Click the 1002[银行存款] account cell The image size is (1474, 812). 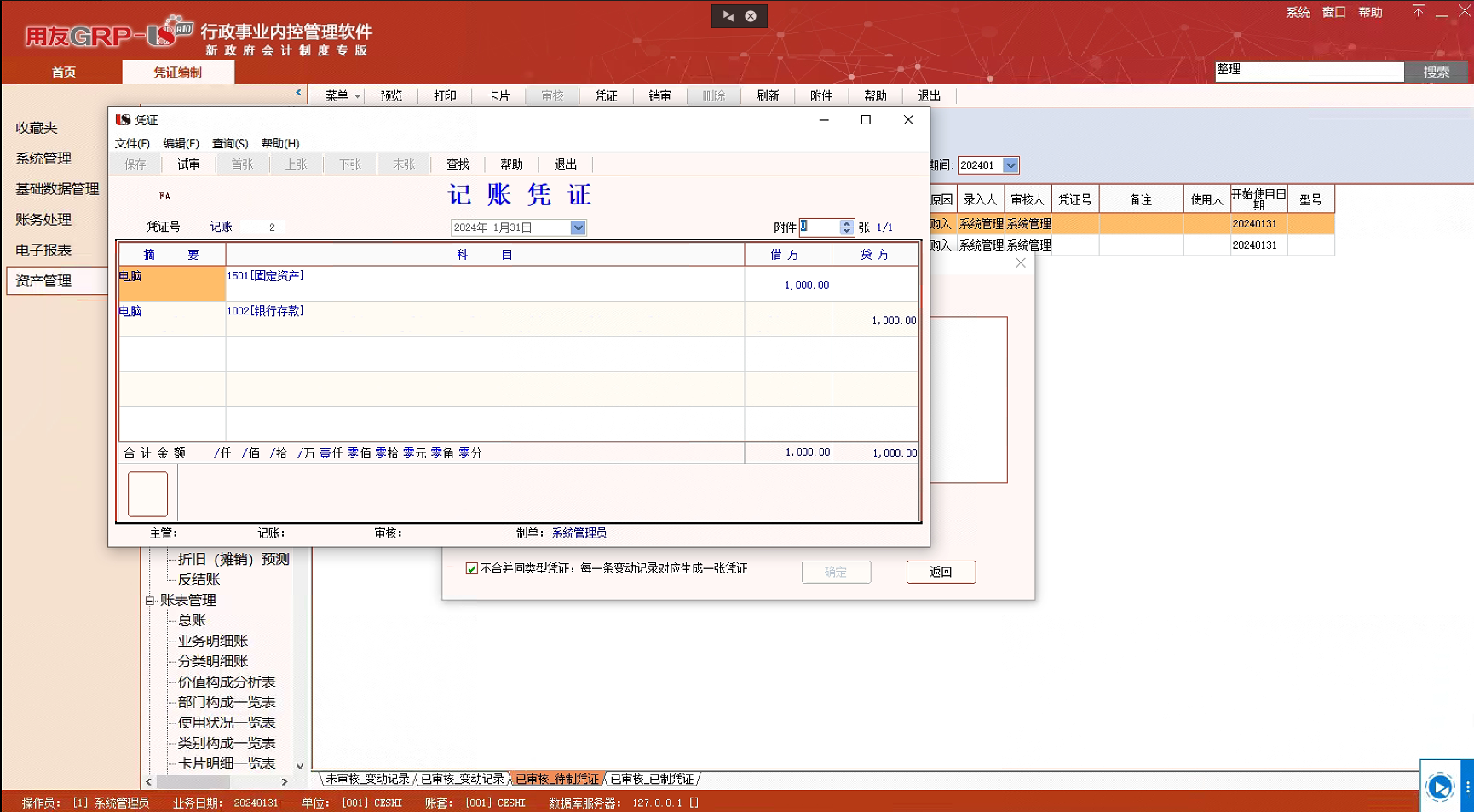pos(485,319)
